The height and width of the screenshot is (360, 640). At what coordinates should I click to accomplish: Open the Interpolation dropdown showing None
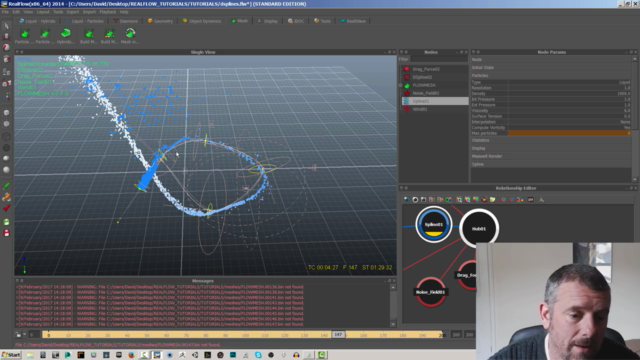pyautogui.click(x=569, y=122)
